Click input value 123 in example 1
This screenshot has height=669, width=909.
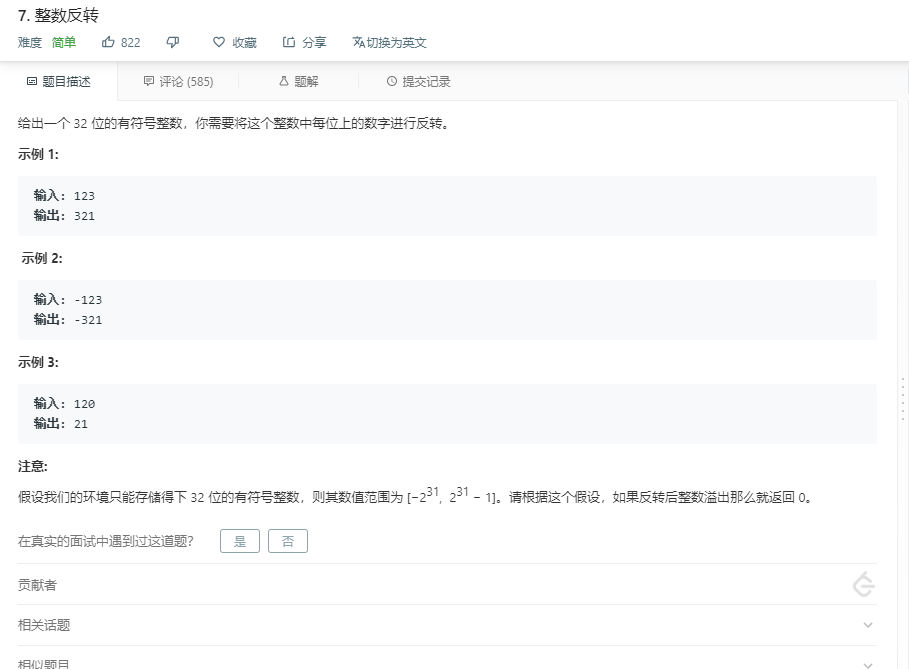(x=84, y=196)
